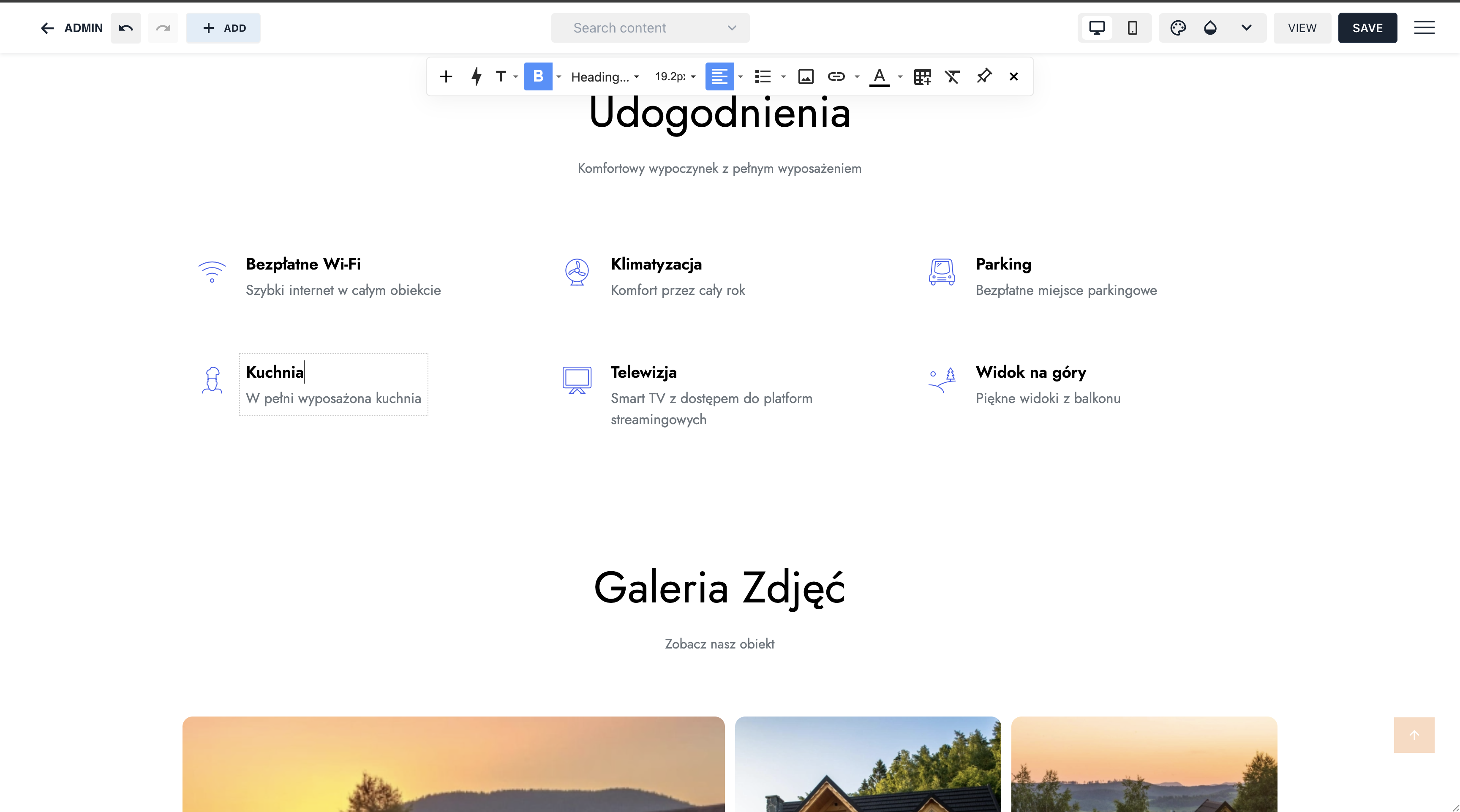Select desktop preview mode
The image size is (1460, 812).
pos(1097,28)
